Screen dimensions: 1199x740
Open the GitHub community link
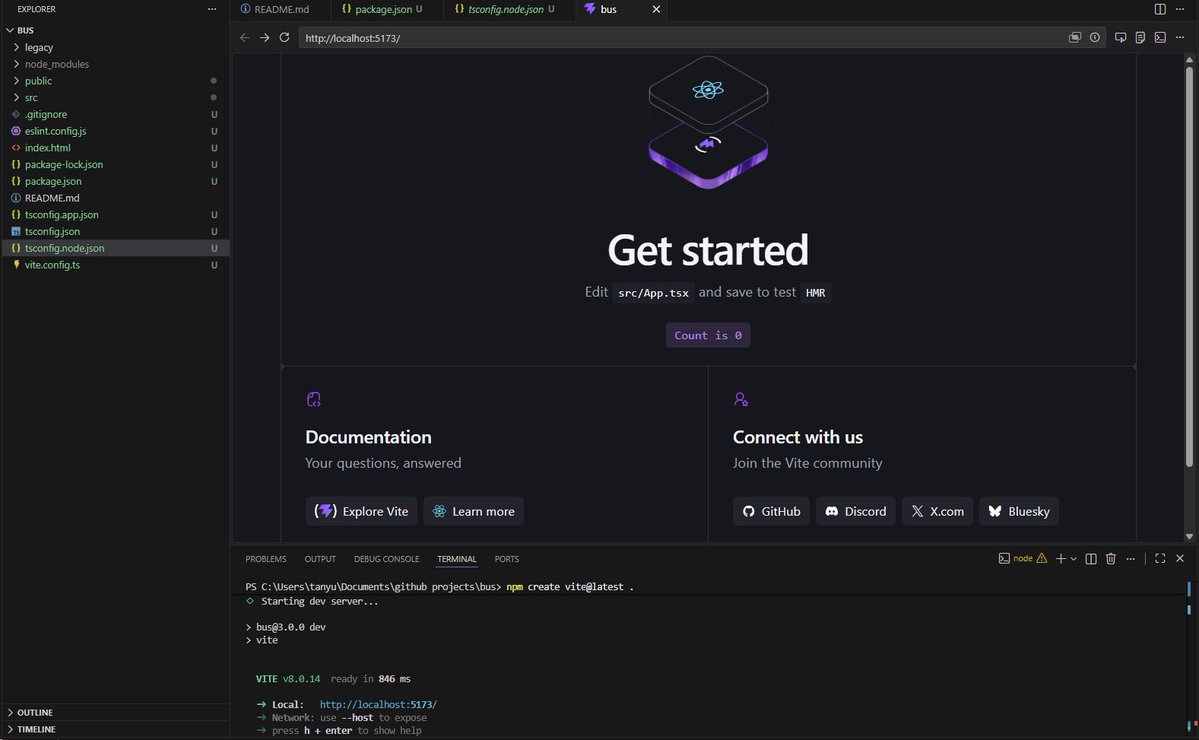(772, 511)
